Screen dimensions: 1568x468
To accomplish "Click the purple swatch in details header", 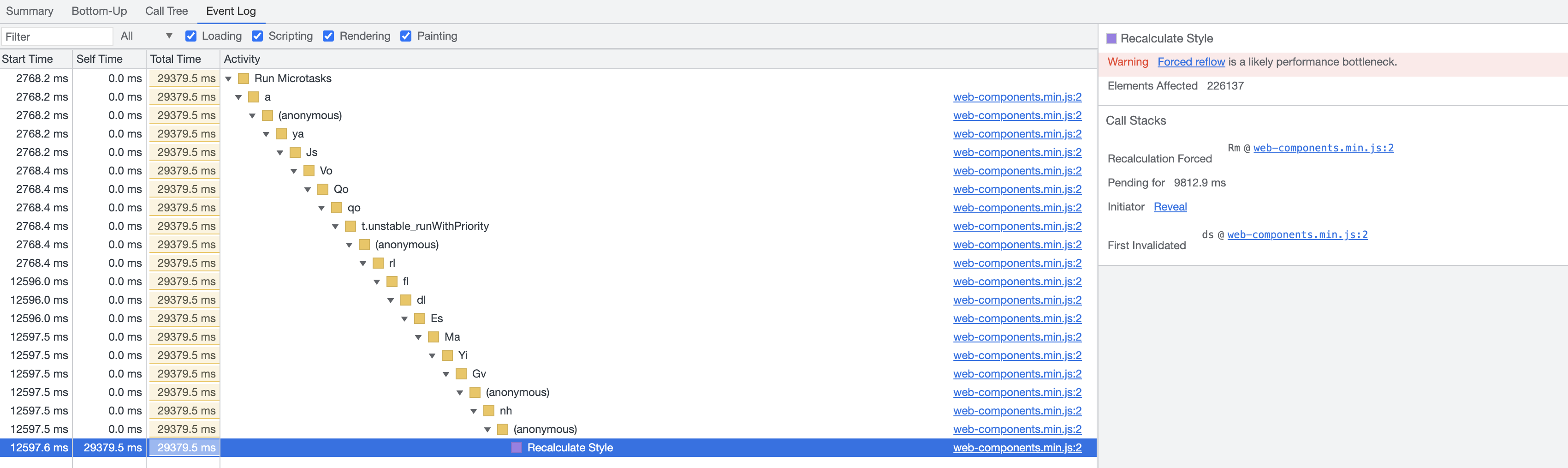I will [1111, 38].
